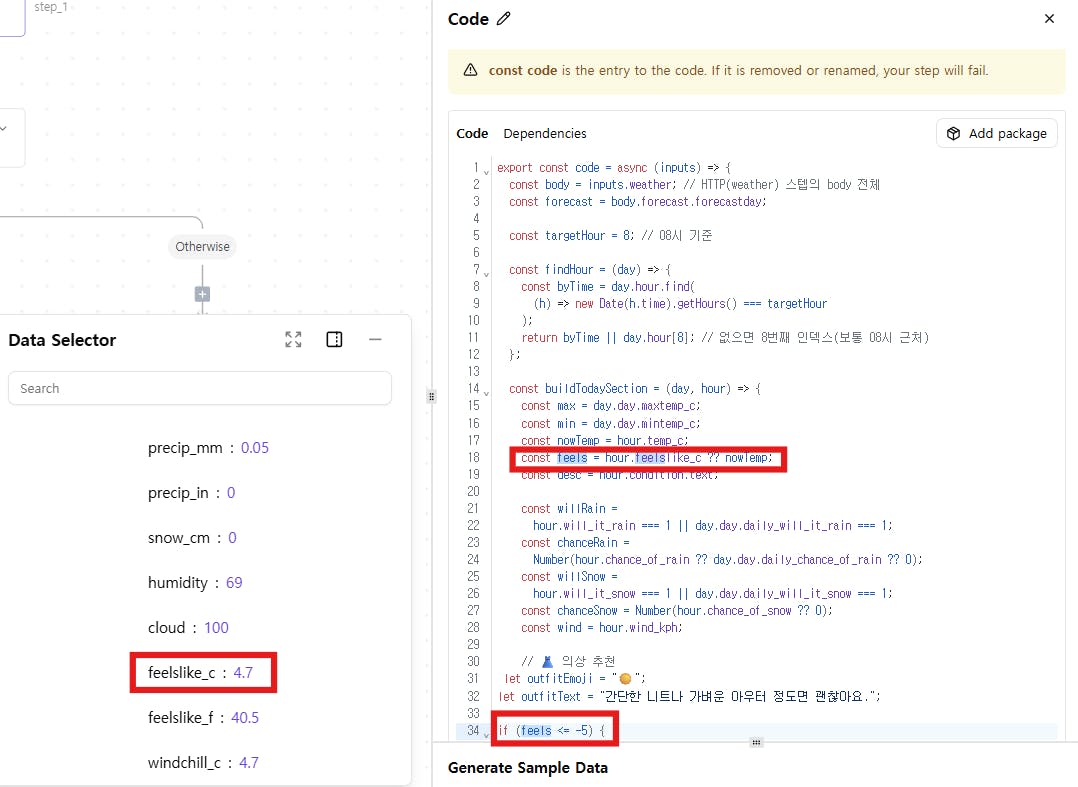The image size is (1078, 787).
Task: Select the feelslike_c : 4.7 data entry
Action: pos(200,672)
